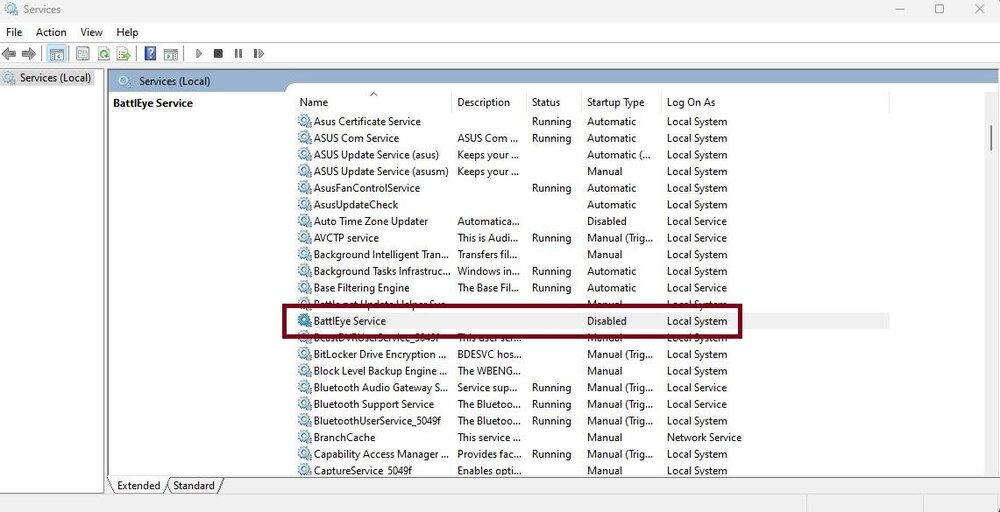Click gear icon beside Auto Time Zone Updater
The image size is (1000, 512).
[305, 221]
